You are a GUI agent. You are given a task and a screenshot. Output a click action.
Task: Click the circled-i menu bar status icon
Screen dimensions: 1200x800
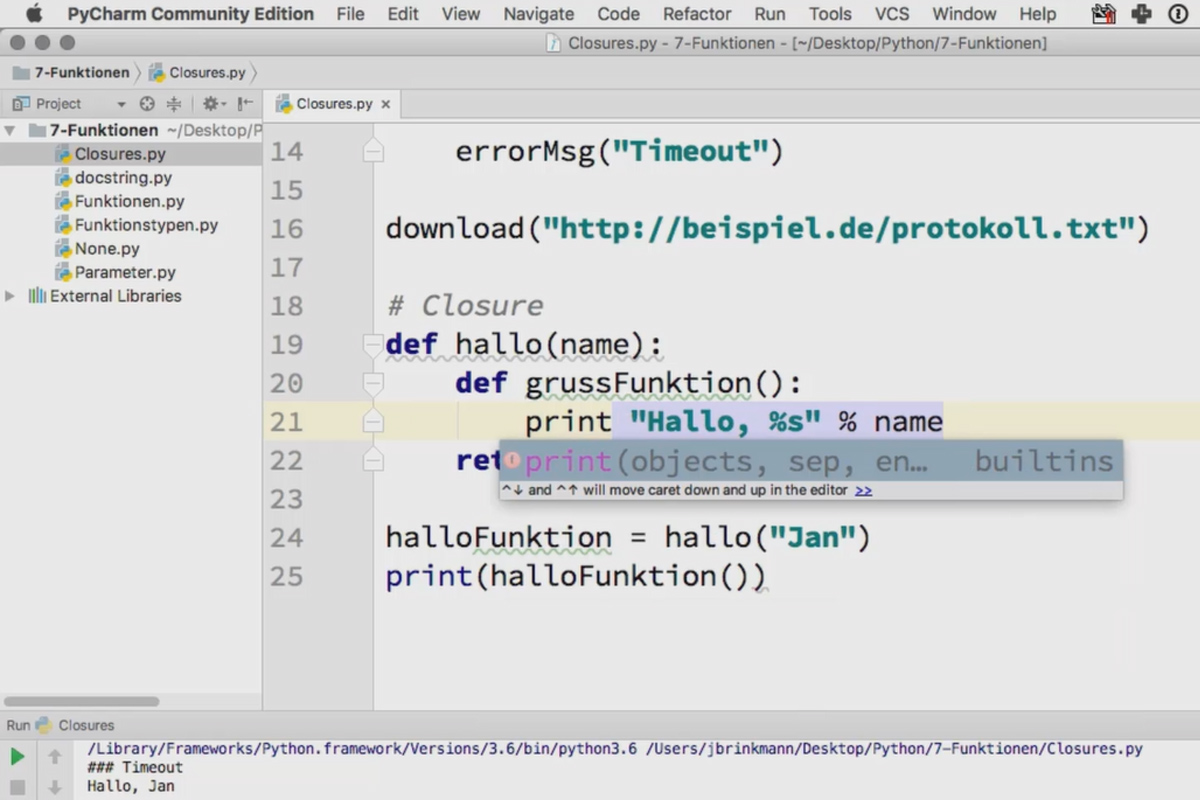point(1177,14)
